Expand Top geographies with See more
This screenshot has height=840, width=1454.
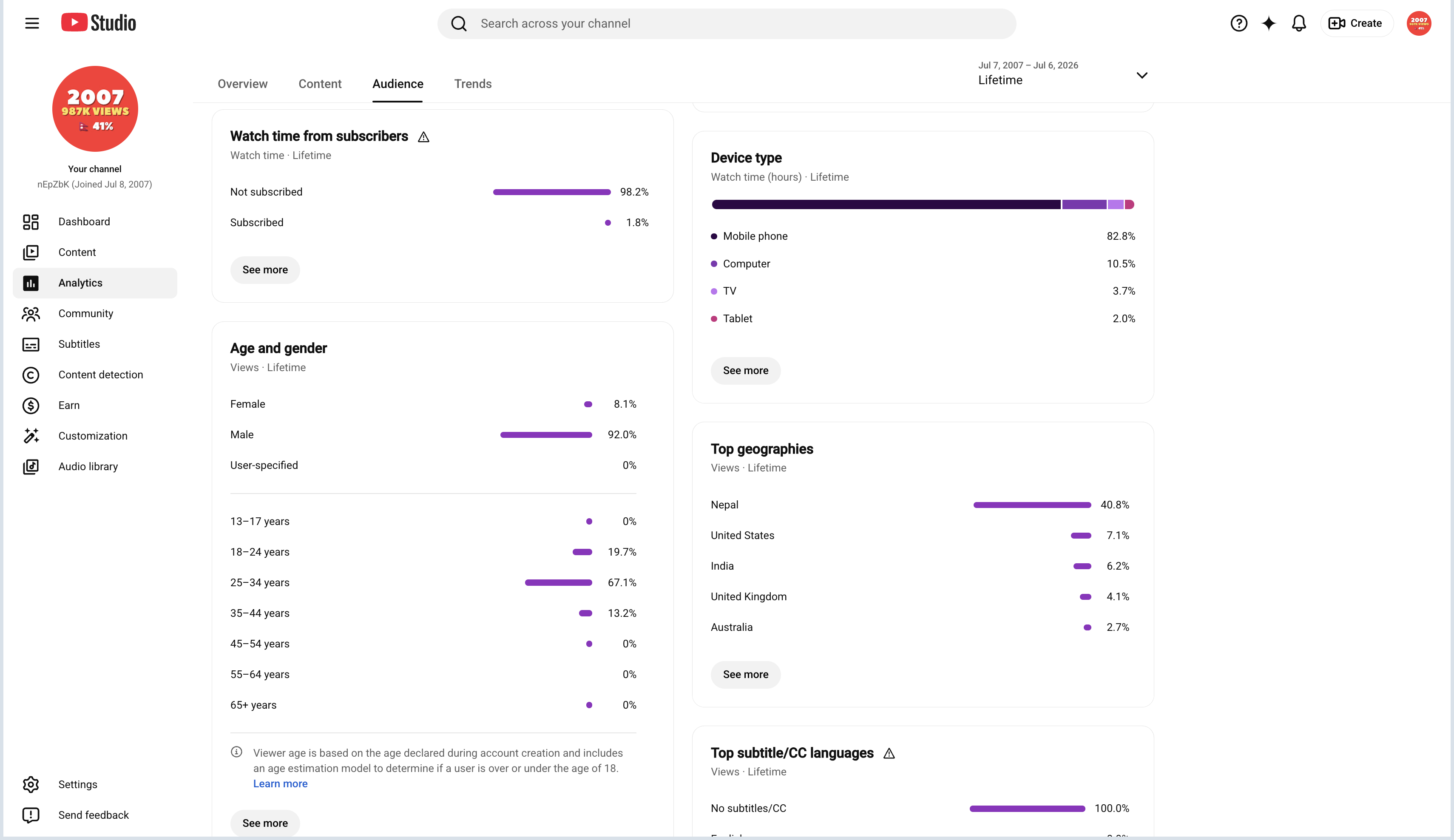(x=745, y=675)
